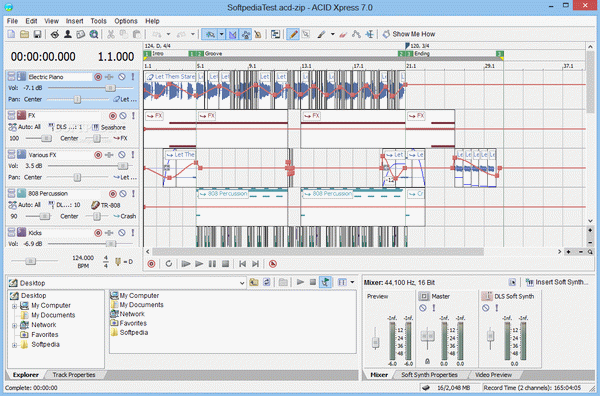Select the Selection tool beside the pencil
The height and width of the screenshot is (396, 600).
[x=306, y=34]
